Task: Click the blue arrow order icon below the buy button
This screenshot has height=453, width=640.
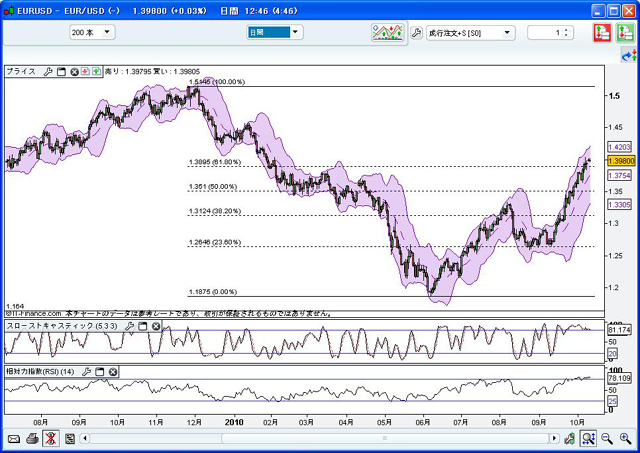Action: tap(629, 56)
